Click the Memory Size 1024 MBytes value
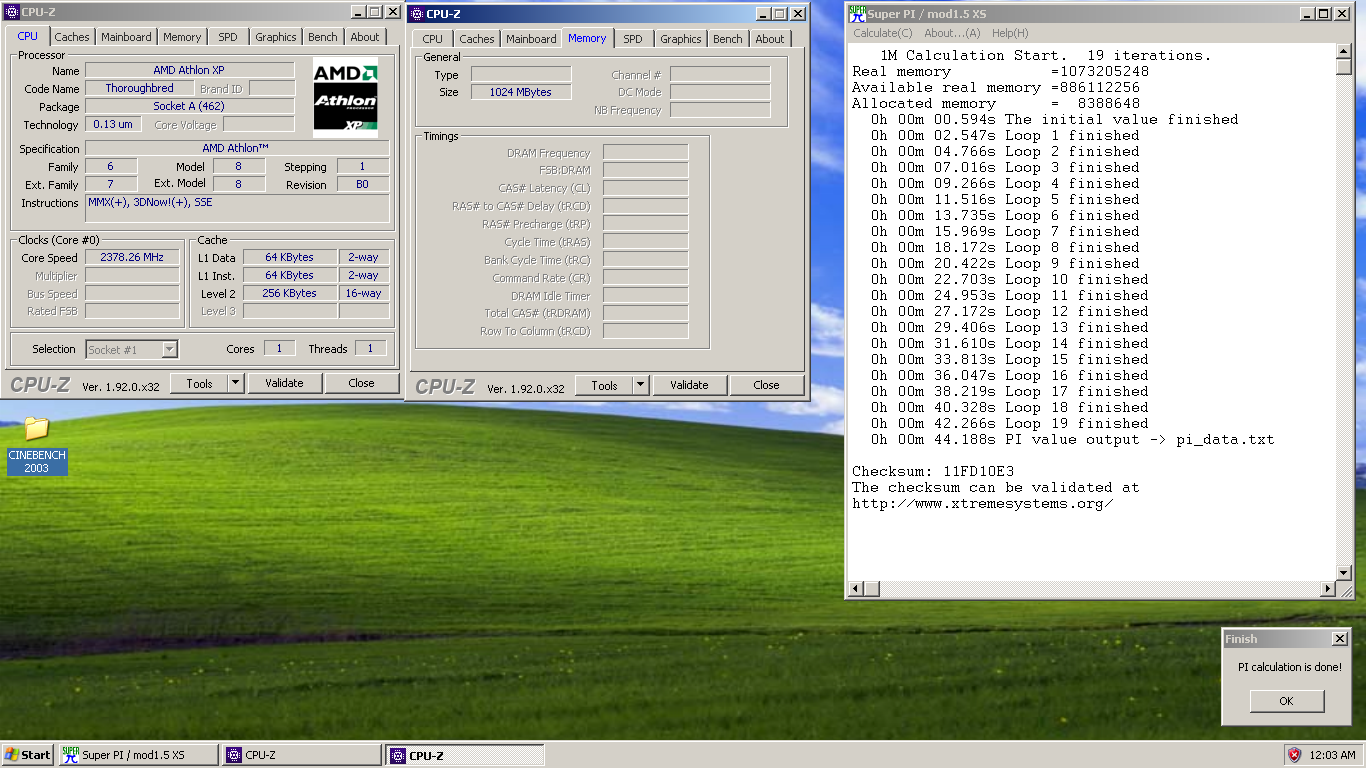Viewport: 1366px width, 768px height. [521, 92]
